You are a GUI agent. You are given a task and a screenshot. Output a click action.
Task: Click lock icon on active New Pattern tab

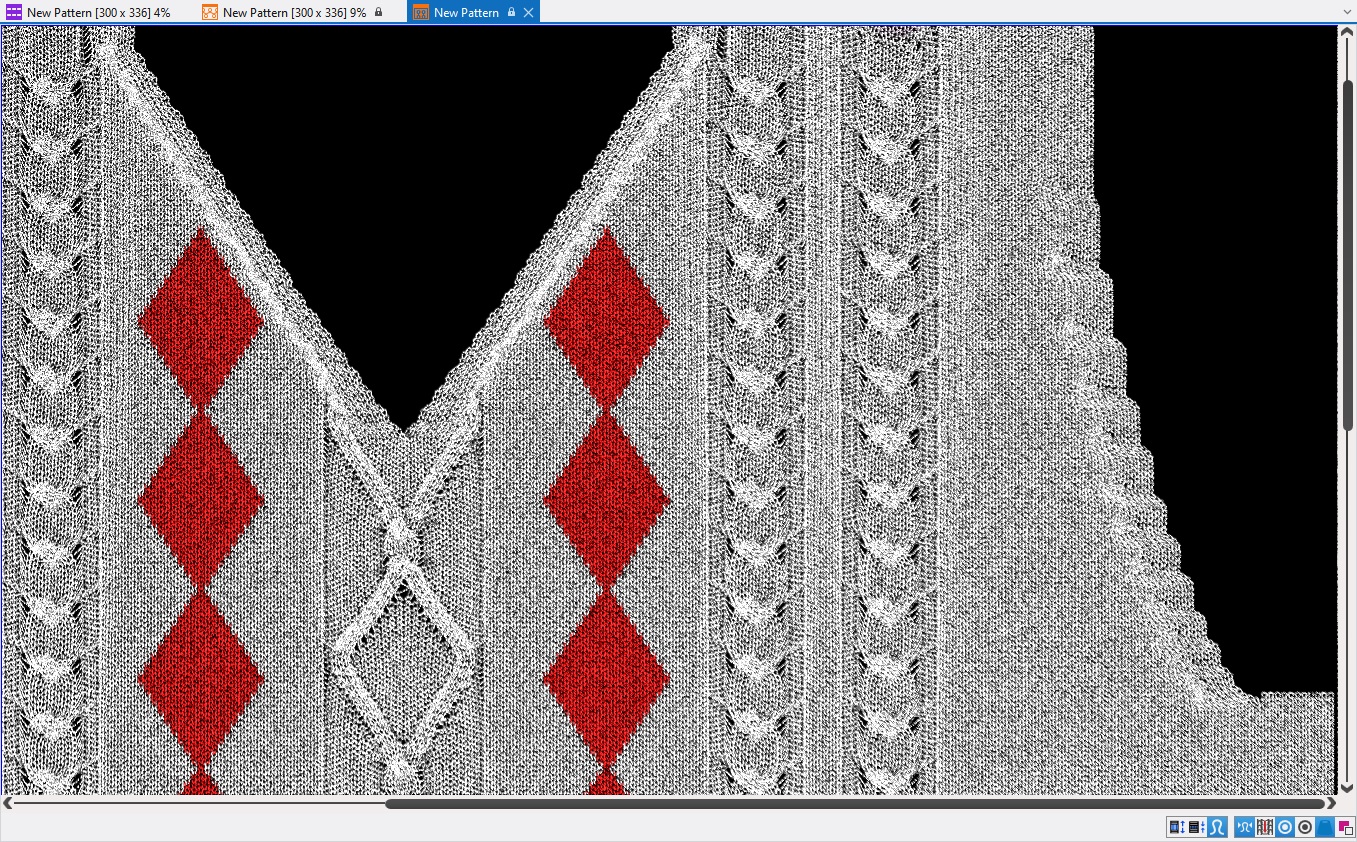[x=511, y=13]
